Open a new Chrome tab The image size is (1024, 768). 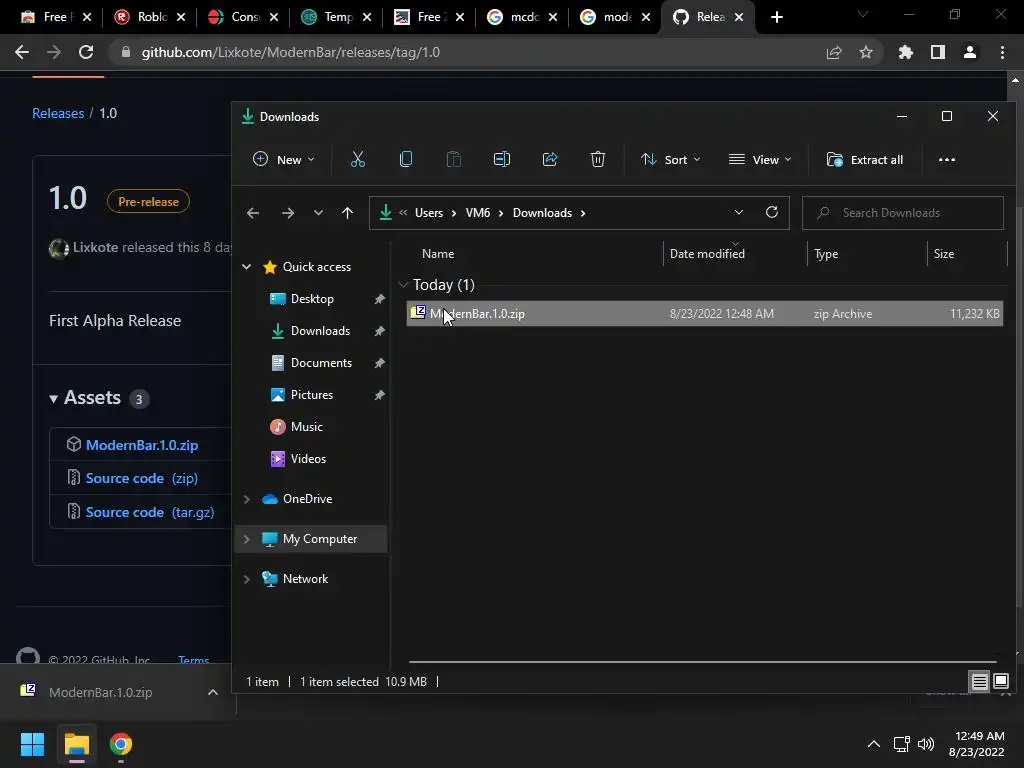point(776,17)
